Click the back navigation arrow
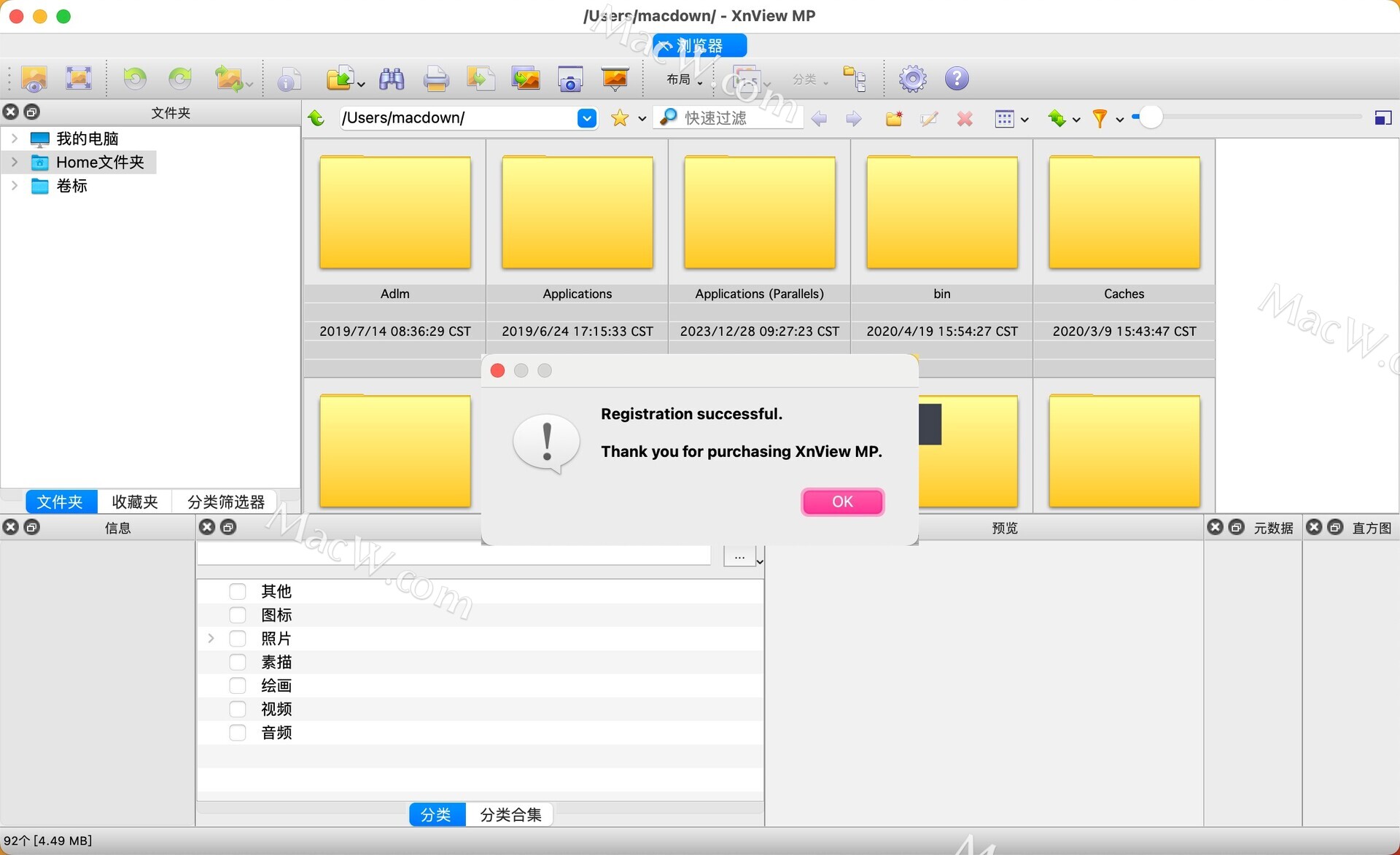Image resolution: width=1400 pixels, height=855 pixels. coord(819,119)
